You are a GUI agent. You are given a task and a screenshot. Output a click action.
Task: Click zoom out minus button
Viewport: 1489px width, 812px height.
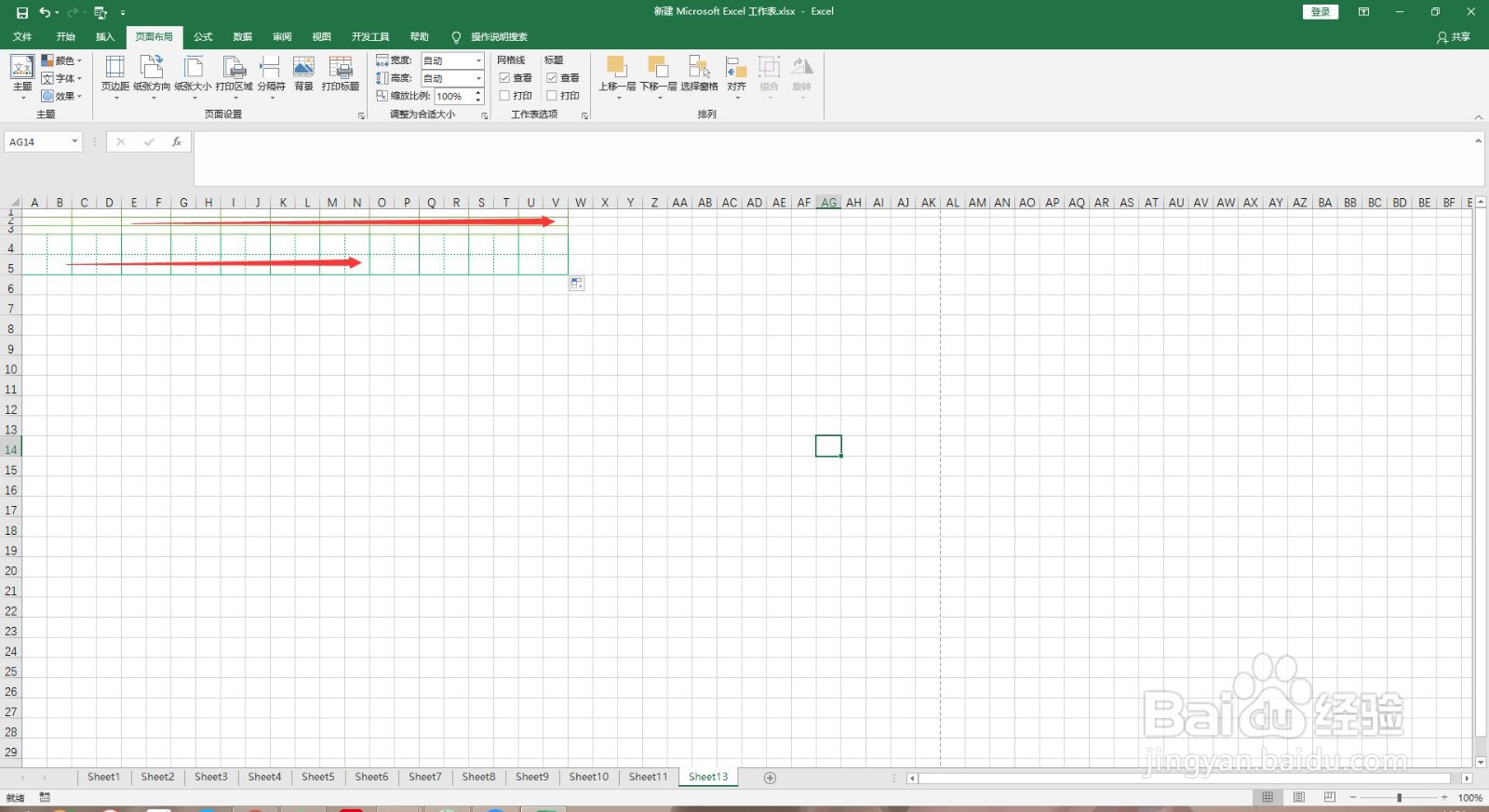tap(1353, 797)
